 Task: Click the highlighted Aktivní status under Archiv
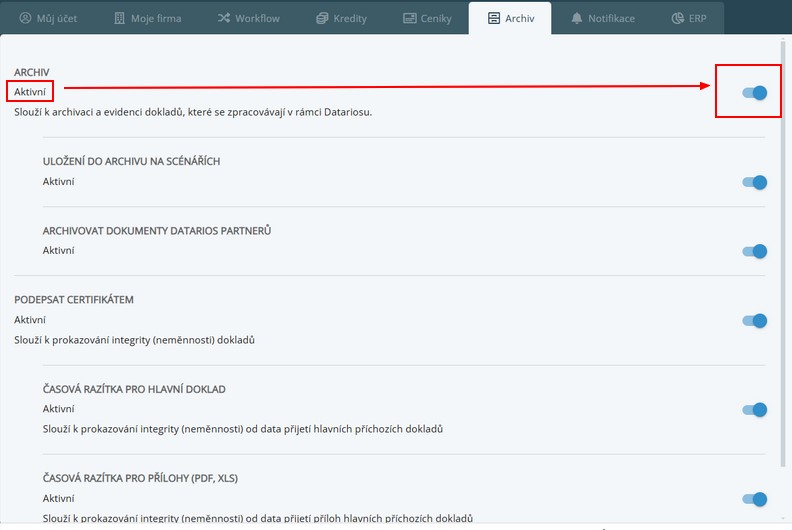click(x=30, y=92)
